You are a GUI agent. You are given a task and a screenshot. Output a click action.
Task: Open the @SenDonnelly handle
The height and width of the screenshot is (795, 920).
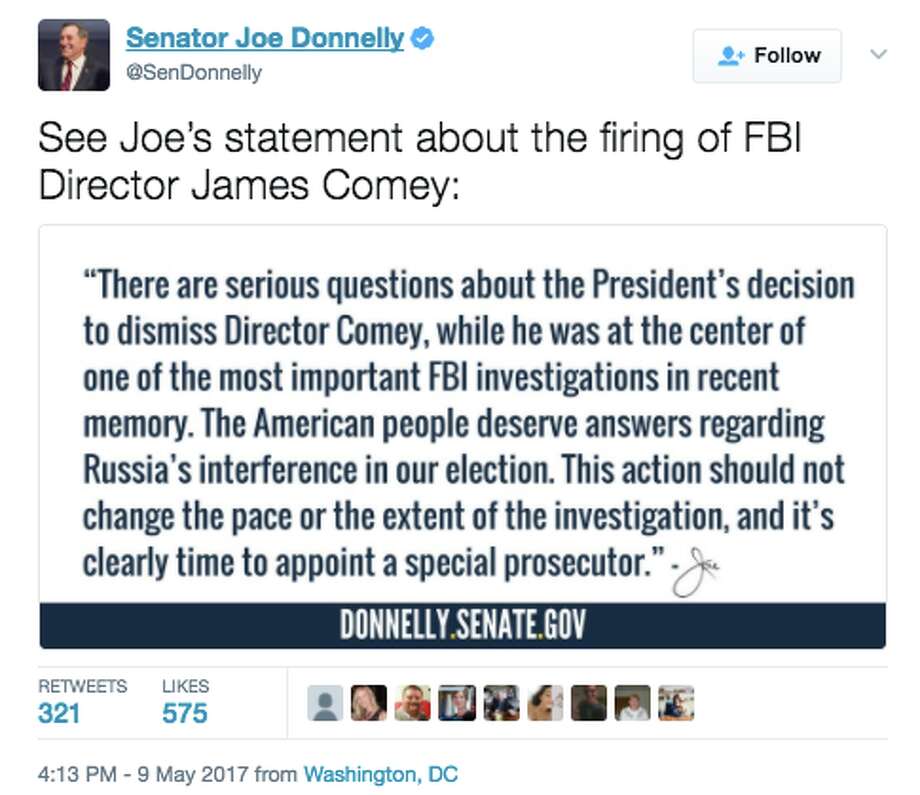pos(193,73)
